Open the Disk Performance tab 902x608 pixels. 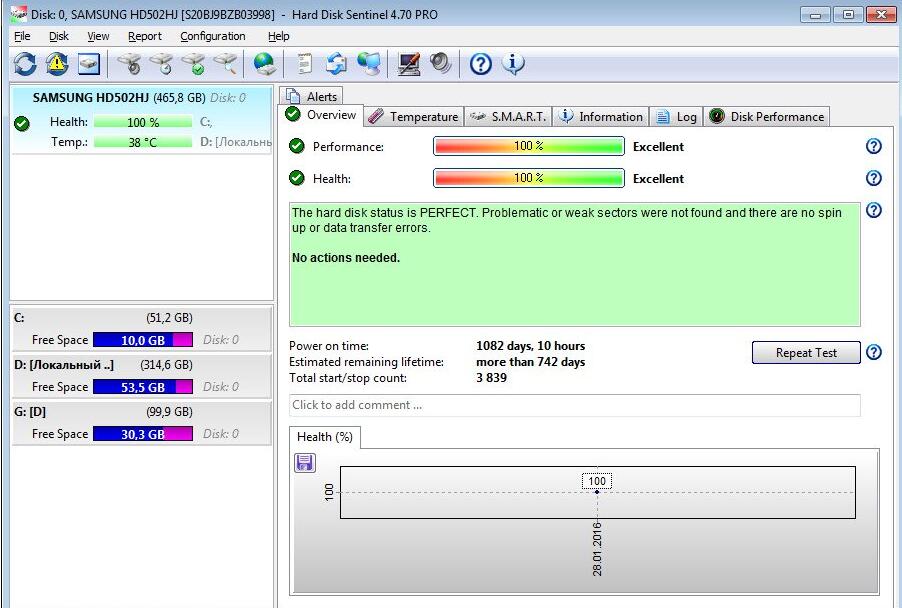point(767,117)
